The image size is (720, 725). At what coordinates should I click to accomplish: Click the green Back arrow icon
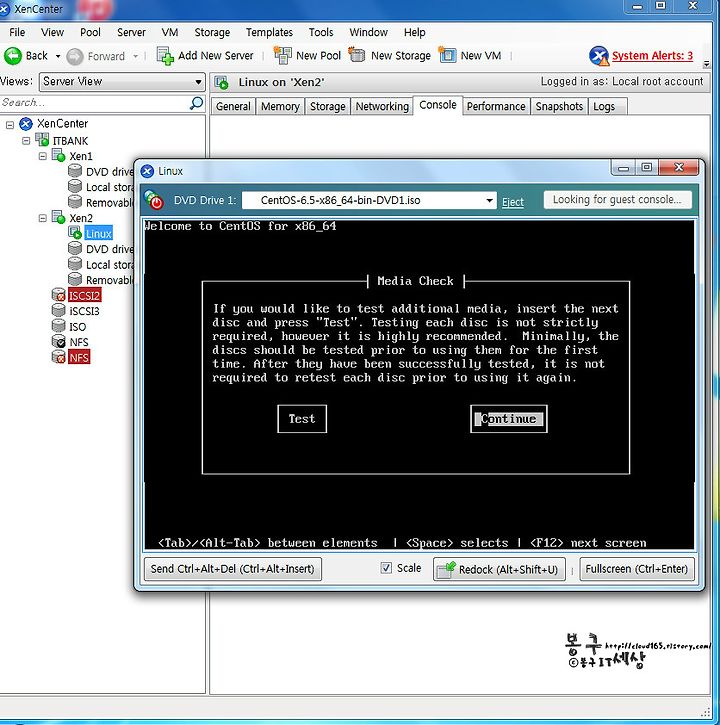pos(12,56)
